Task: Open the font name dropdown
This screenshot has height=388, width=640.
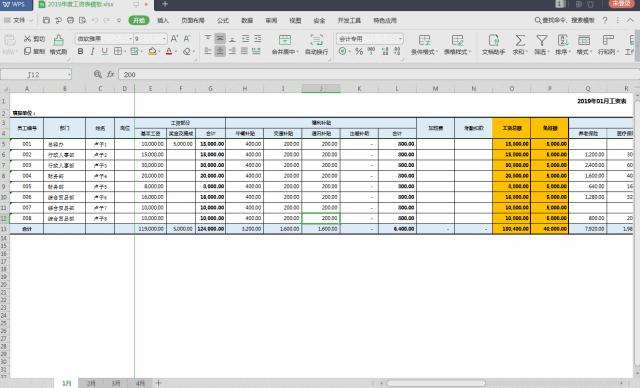Action: 131,39
